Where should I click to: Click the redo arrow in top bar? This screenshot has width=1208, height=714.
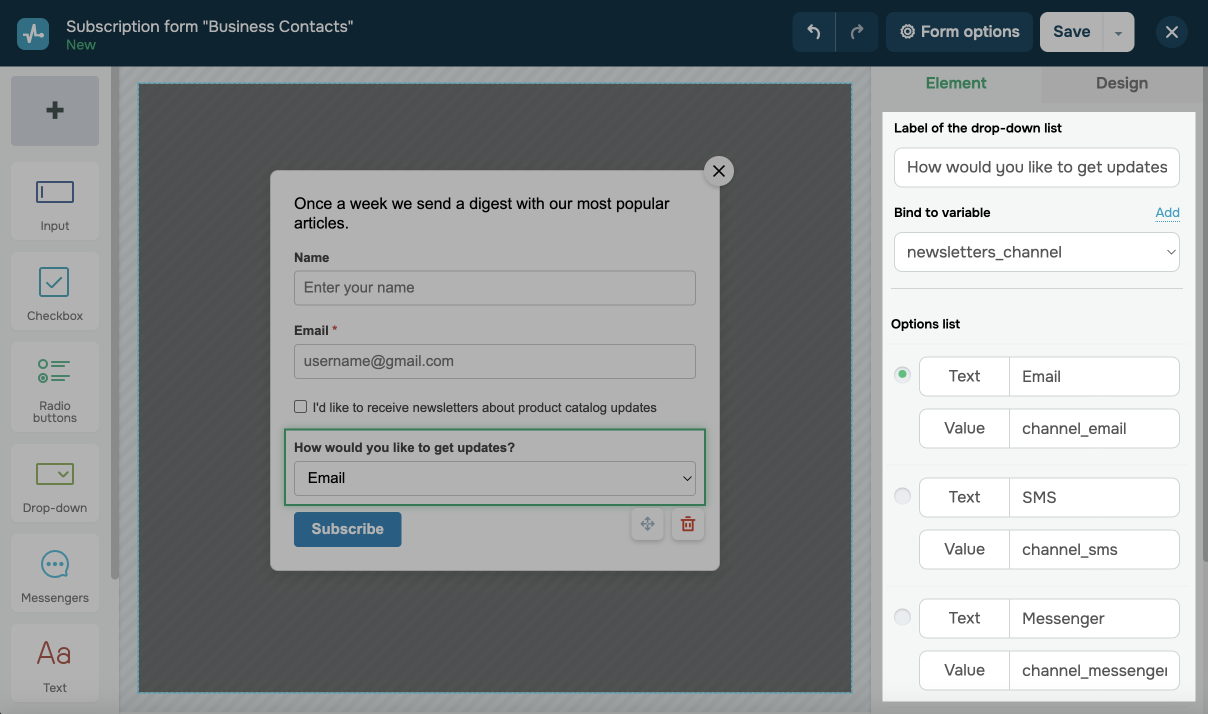(x=857, y=32)
